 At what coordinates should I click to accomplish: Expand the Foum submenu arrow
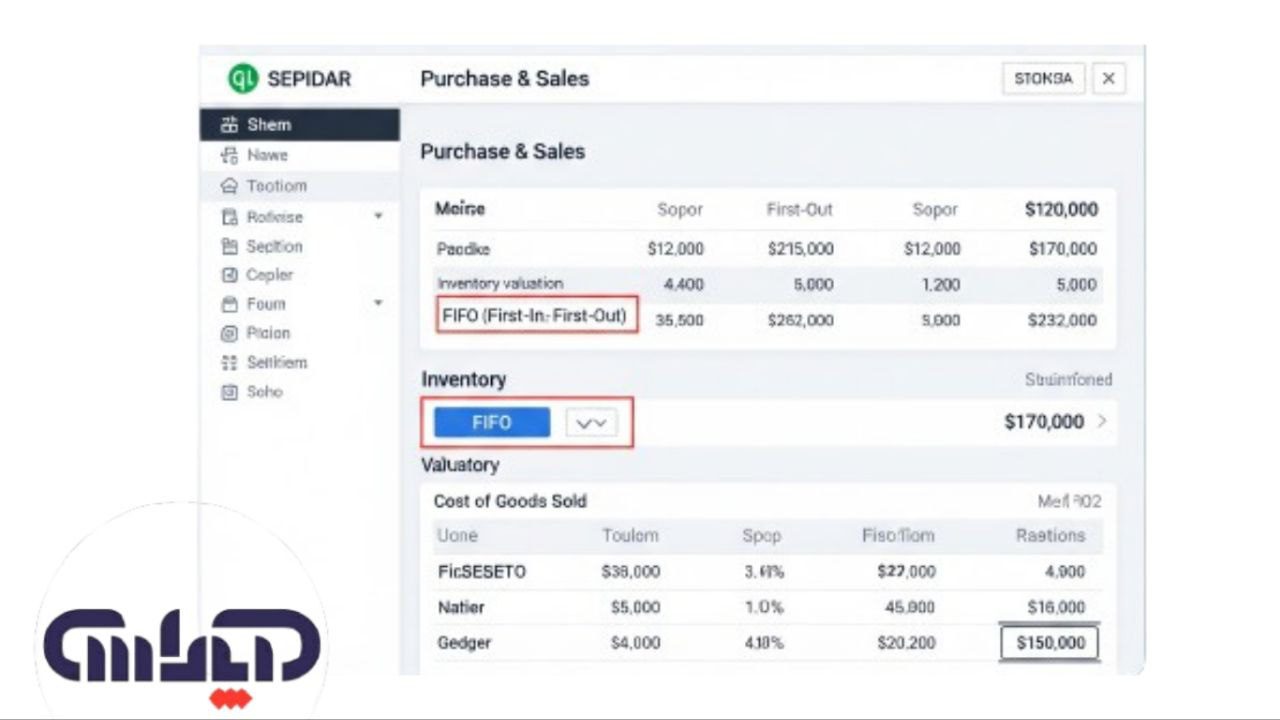[378, 303]
